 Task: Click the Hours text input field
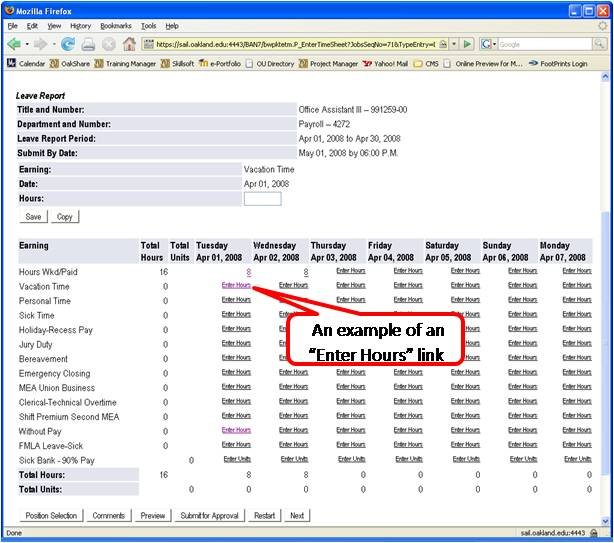(x=262, y=199)
